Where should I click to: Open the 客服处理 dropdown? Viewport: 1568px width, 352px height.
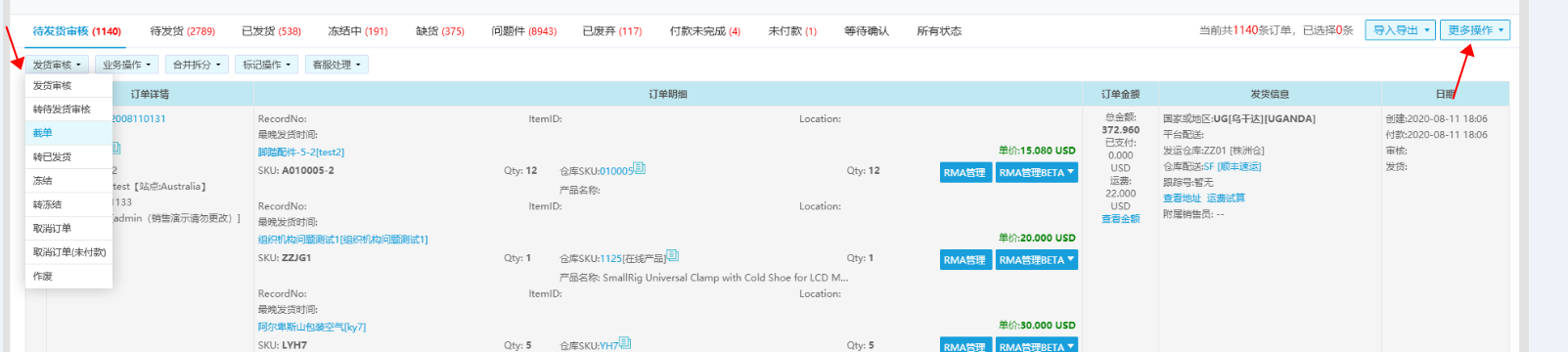pyautogui.click(x=336, y=65)
